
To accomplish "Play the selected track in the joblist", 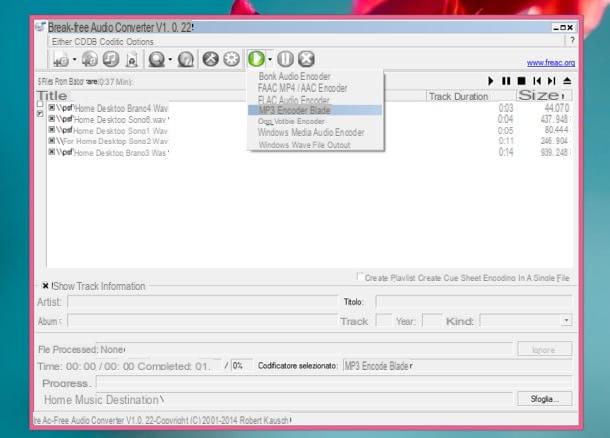I will [x=491, y=81].
